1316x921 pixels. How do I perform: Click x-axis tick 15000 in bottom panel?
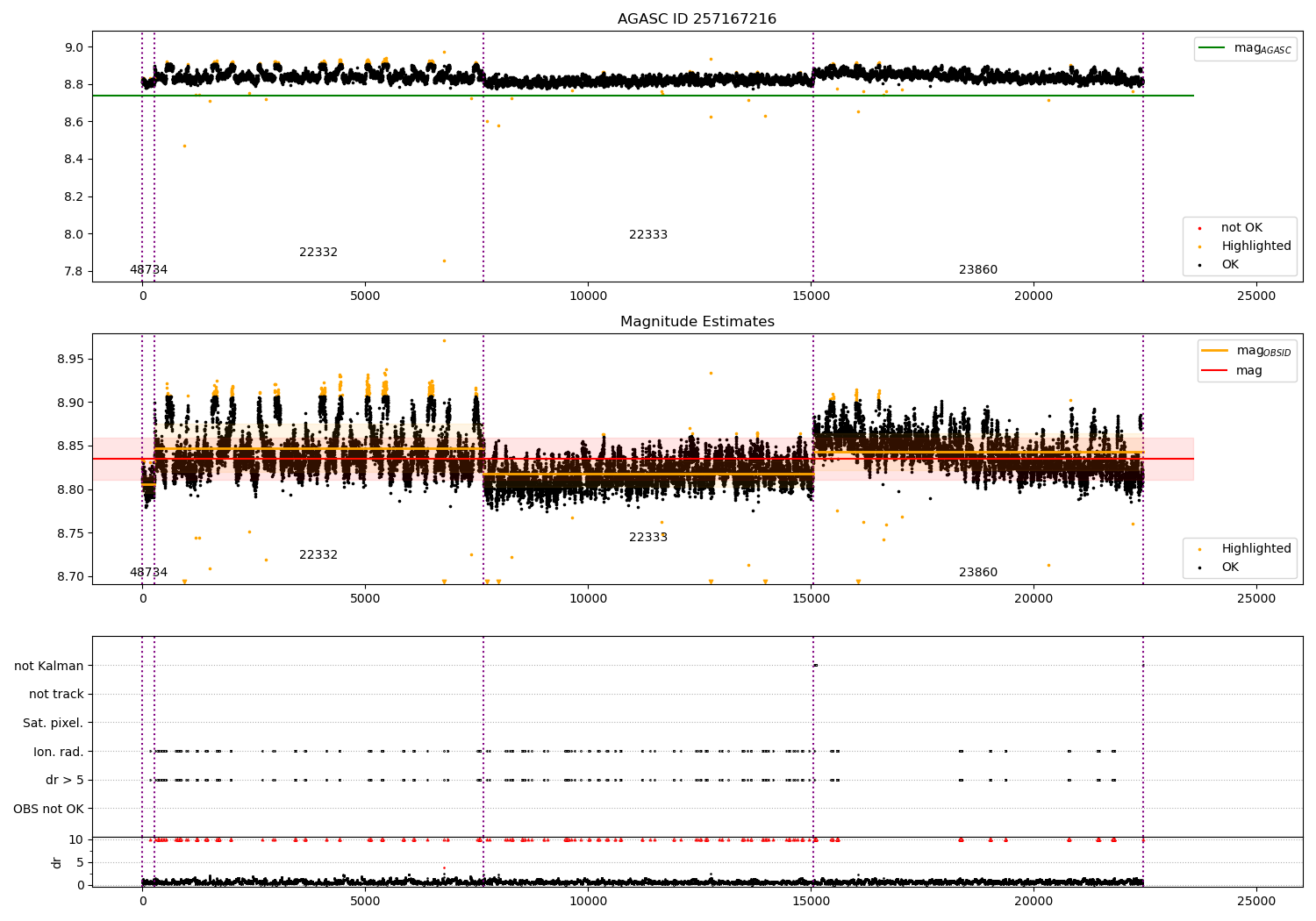point(811,902)
